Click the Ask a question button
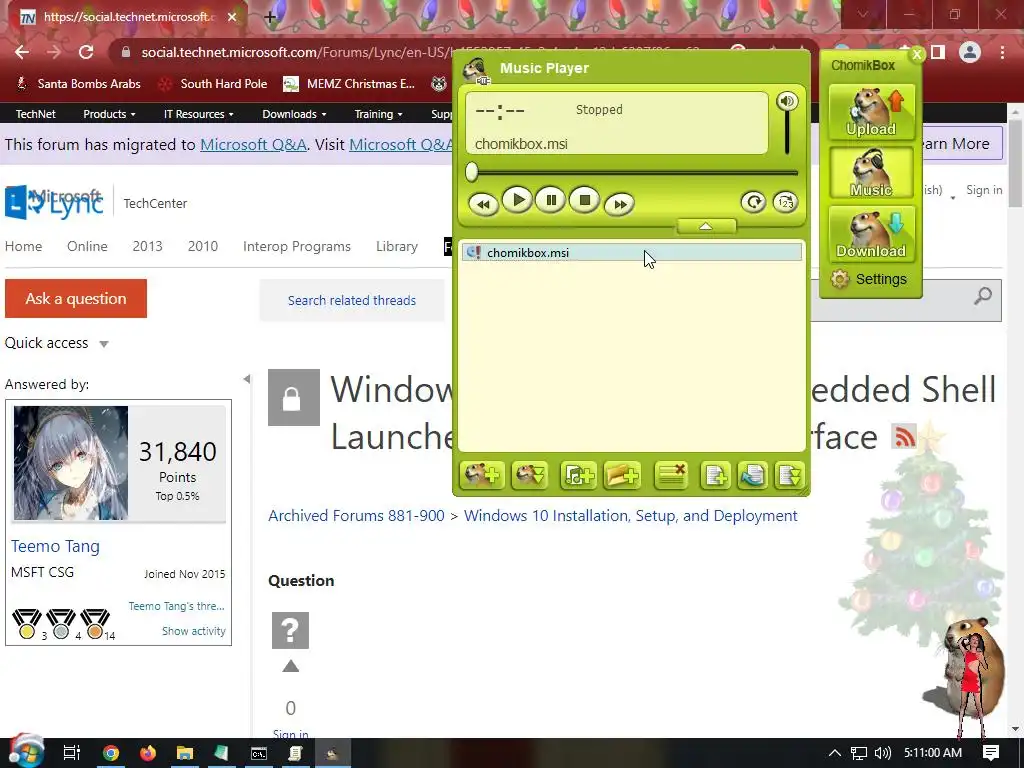This screenshot has height=768, width=1024. (76, 298)
